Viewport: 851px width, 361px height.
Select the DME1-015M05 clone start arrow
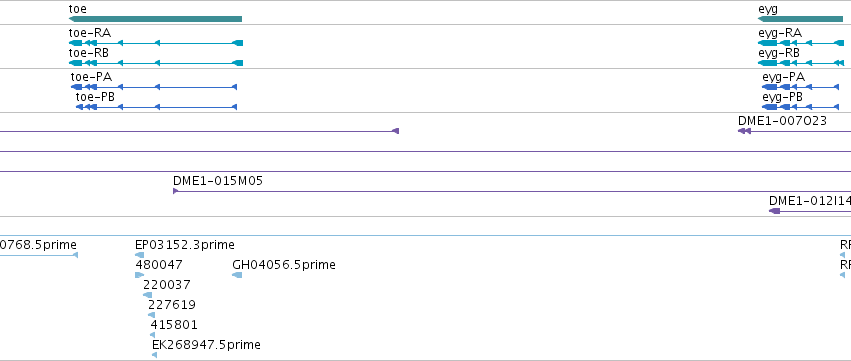[x=175, y=191]
